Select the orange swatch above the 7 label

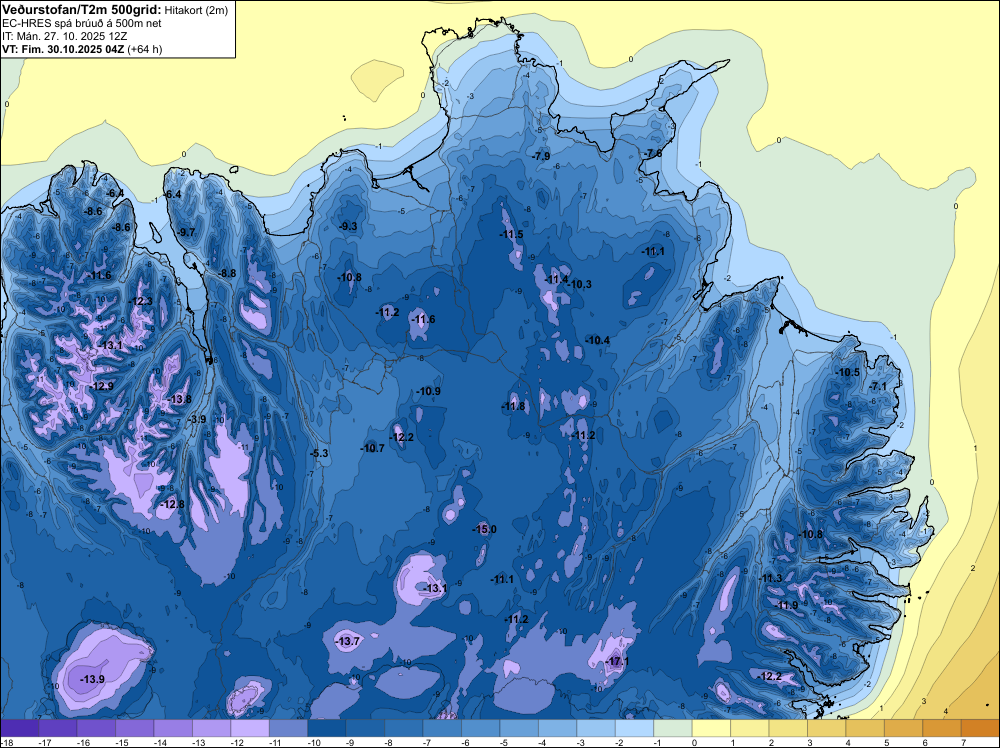[980, 728]
